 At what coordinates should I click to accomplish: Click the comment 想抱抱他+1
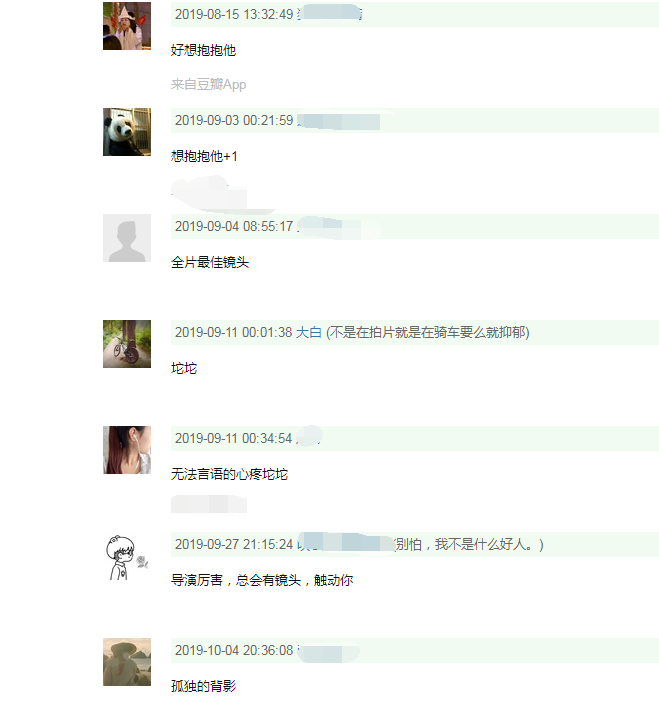(204, 156)
